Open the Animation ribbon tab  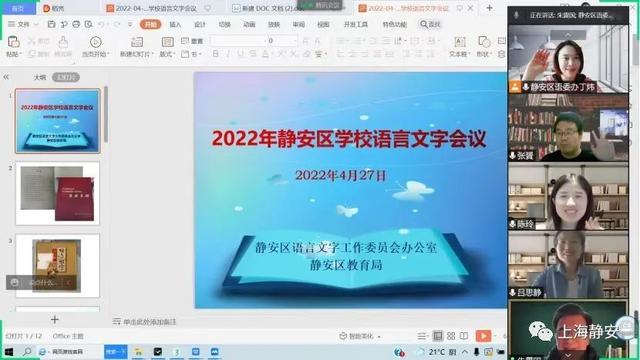click(249, 24)
